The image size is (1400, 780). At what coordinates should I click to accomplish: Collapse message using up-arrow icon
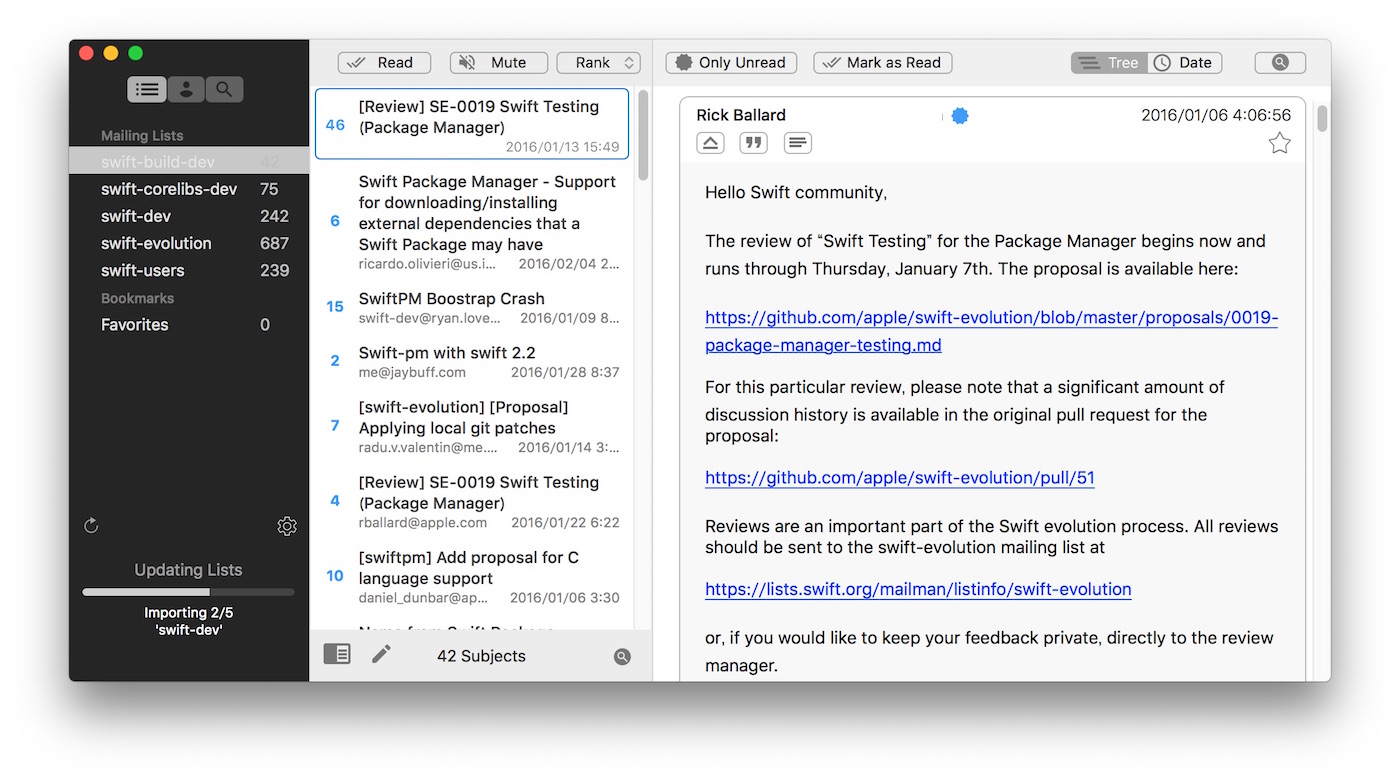coord(710,143)
